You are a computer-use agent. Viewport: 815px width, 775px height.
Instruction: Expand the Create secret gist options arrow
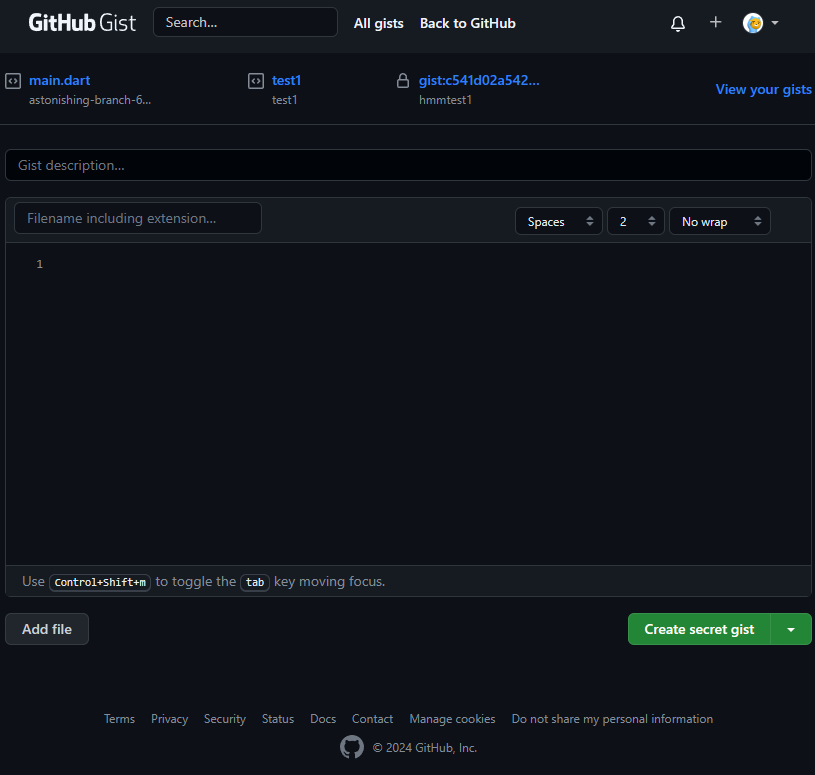[791, 629]
